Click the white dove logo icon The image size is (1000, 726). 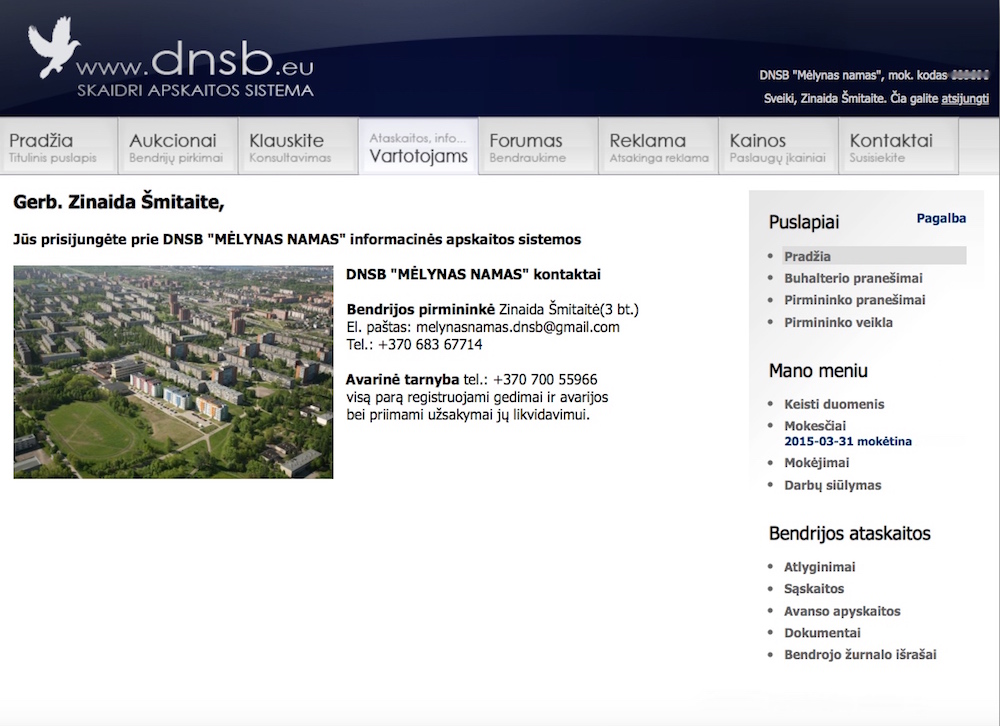pos(53,48)
